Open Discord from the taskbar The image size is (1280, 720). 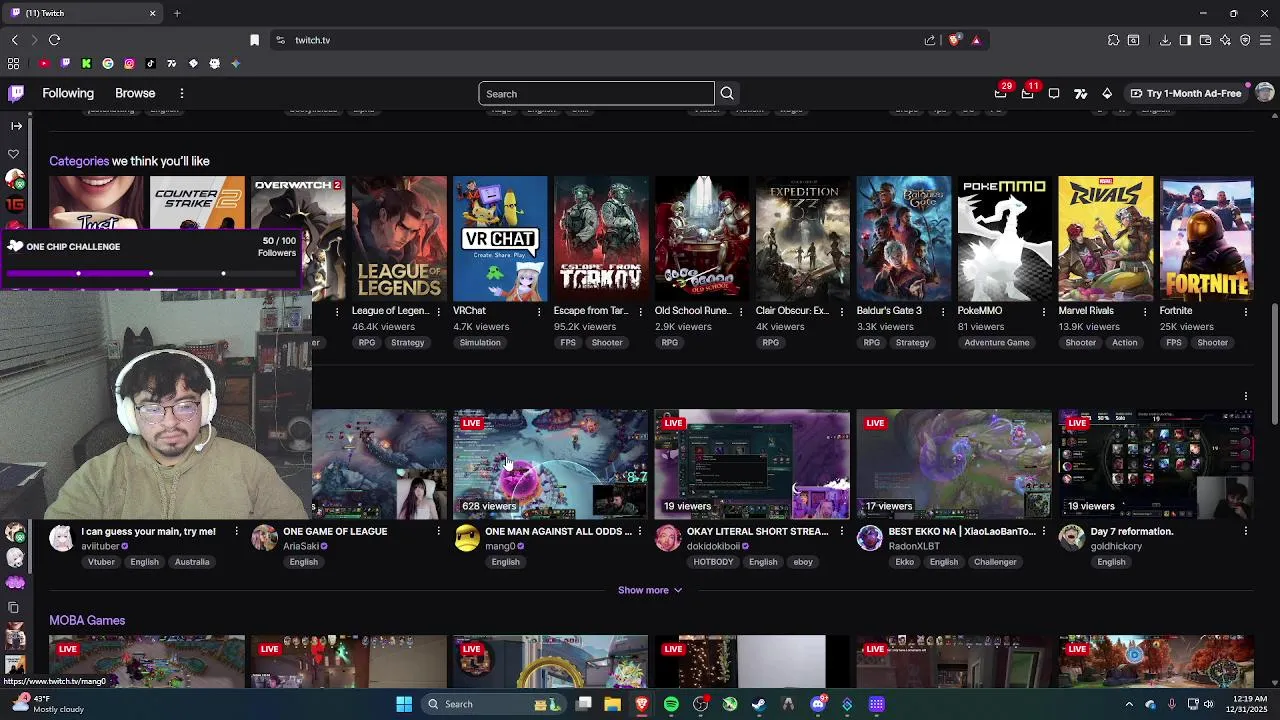818,704
